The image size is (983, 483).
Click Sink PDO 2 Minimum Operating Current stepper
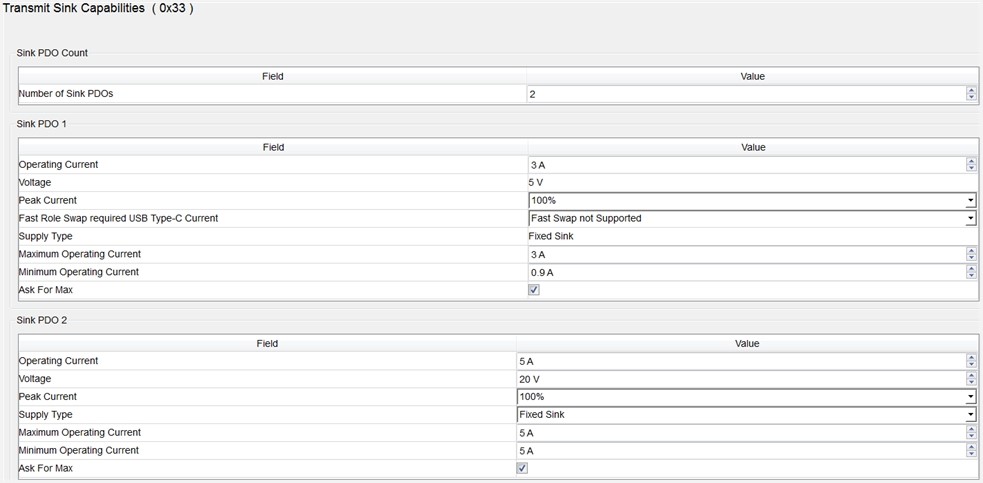[971, 451]
